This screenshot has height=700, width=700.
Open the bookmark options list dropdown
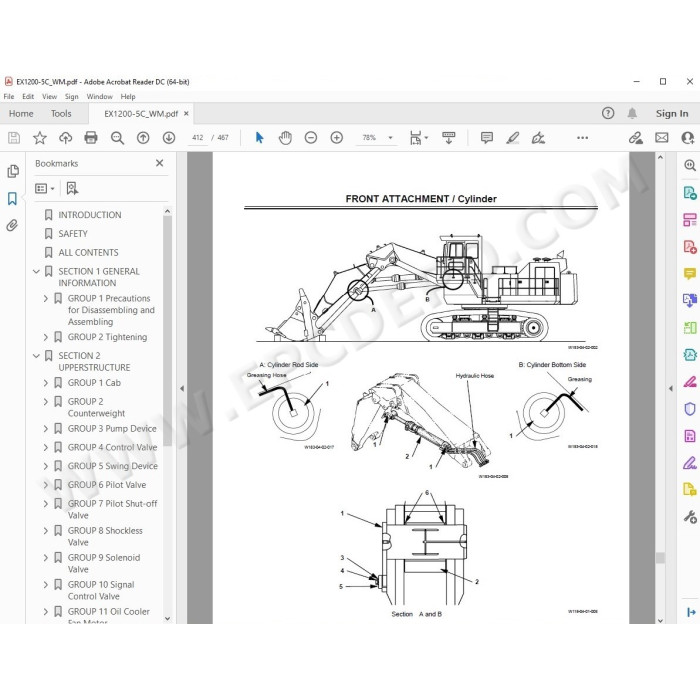45,188
